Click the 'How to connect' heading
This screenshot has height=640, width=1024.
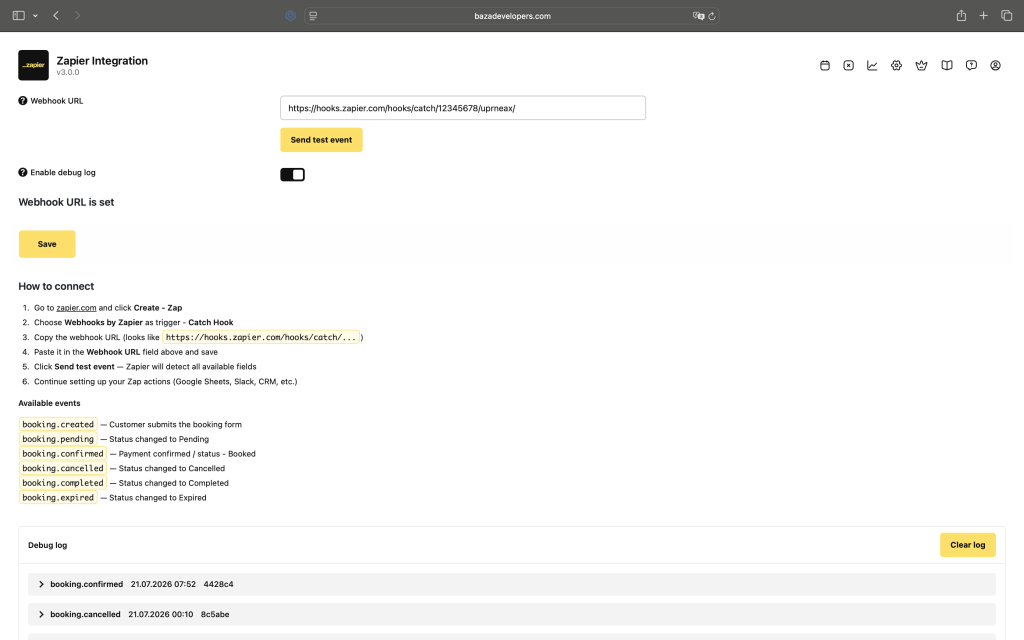(56, 286)
